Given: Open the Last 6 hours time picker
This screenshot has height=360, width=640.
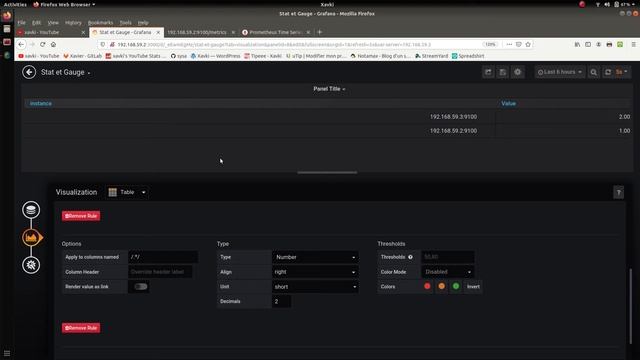Looking at the screenshot, I should click(560, 72).
